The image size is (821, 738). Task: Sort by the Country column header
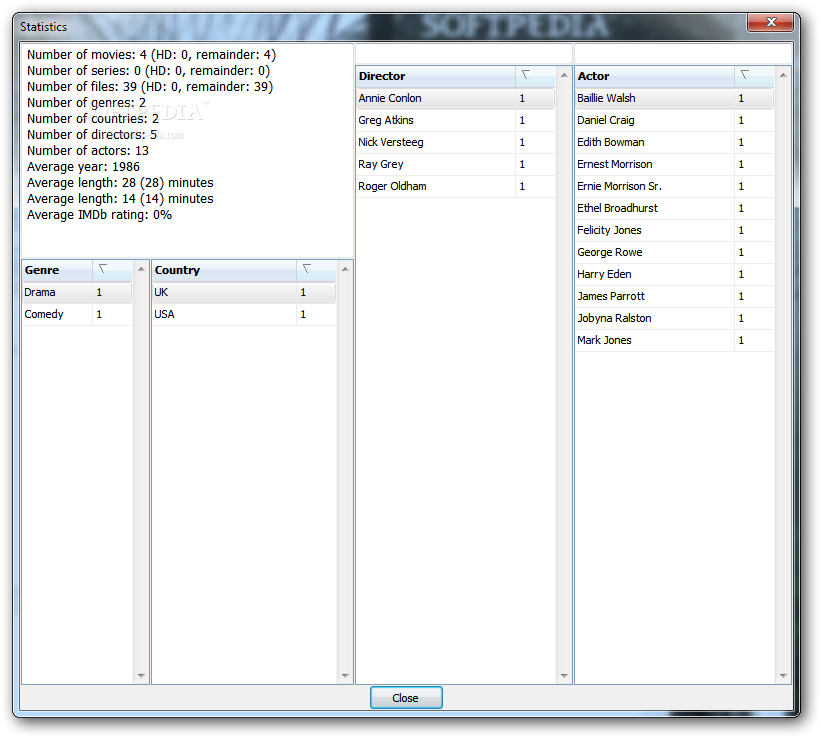(x=224, y=270)
